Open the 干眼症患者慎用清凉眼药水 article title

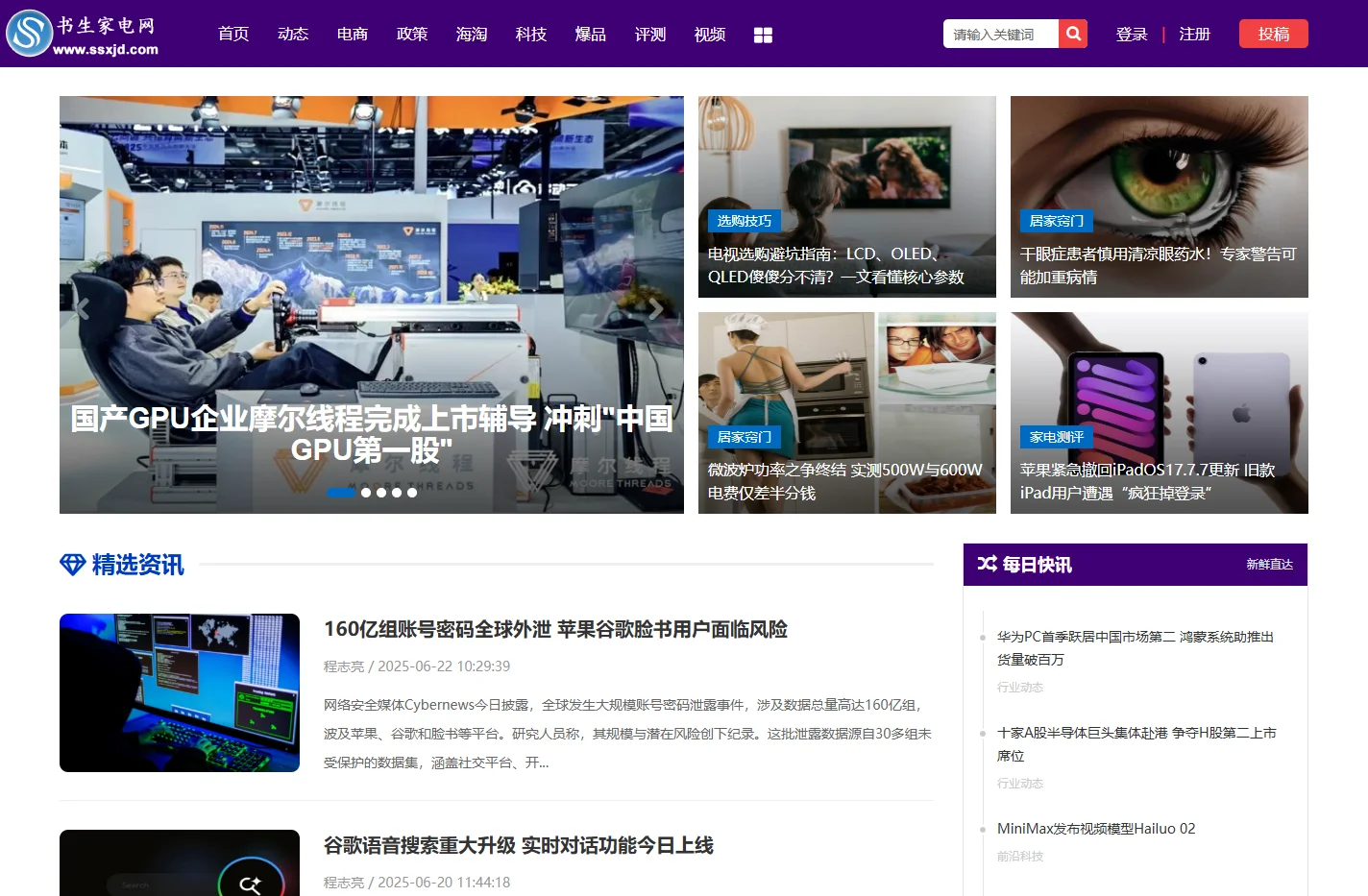pyautogui.click(x=1159, y=265)
